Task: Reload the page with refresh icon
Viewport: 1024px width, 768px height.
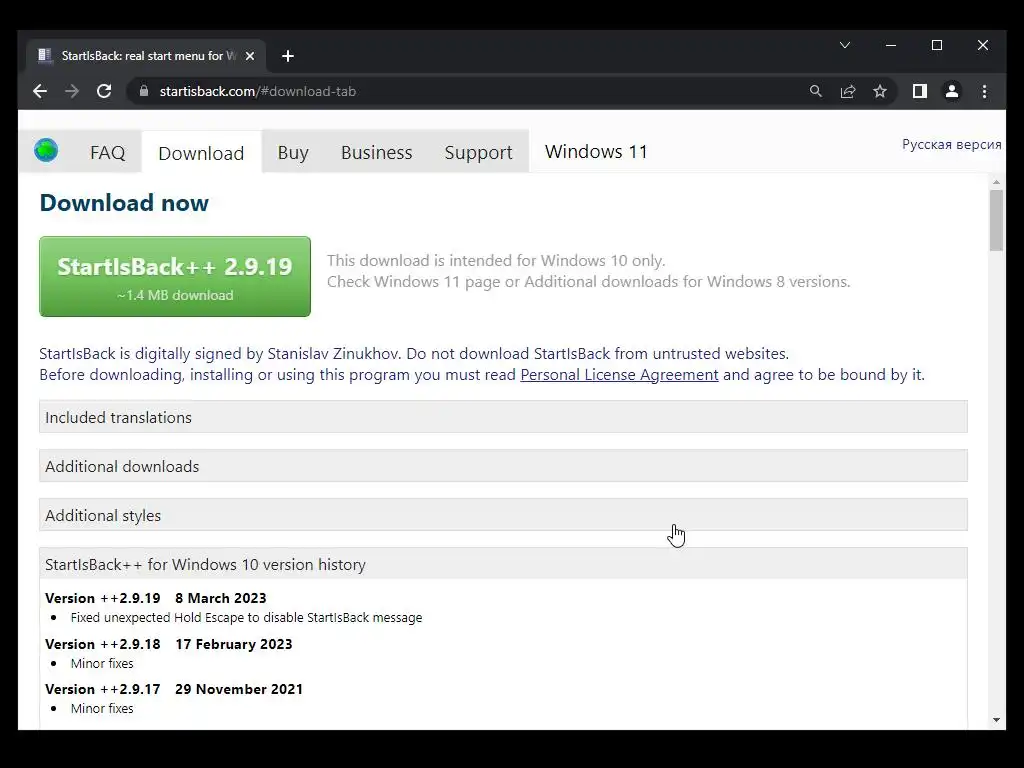Action: (x=104, y=91)
